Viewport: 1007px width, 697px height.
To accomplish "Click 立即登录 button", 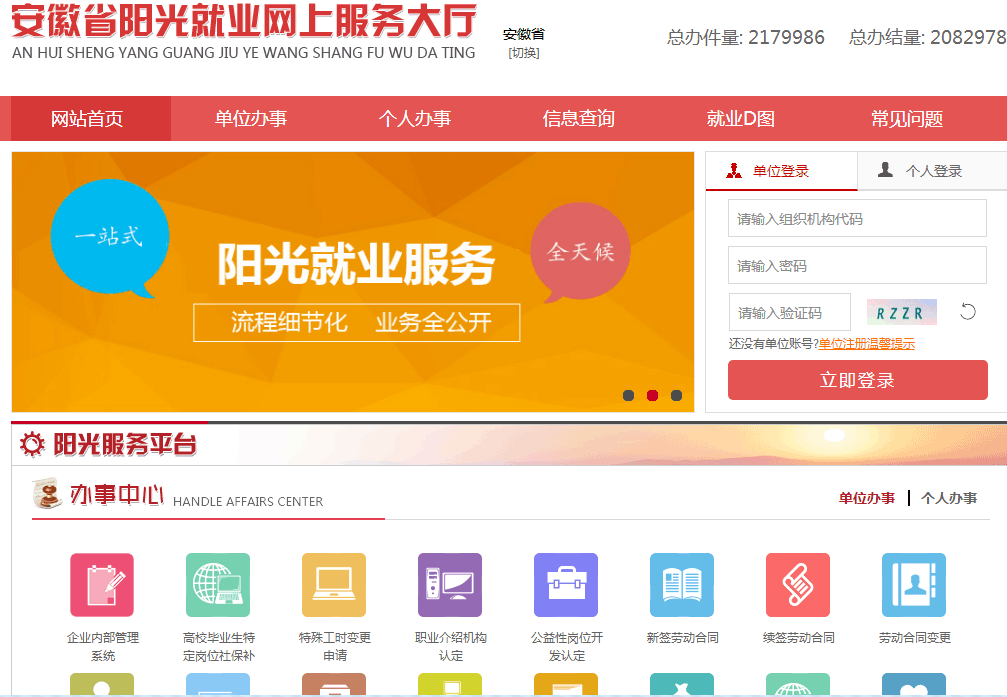I will coord(857,380).
